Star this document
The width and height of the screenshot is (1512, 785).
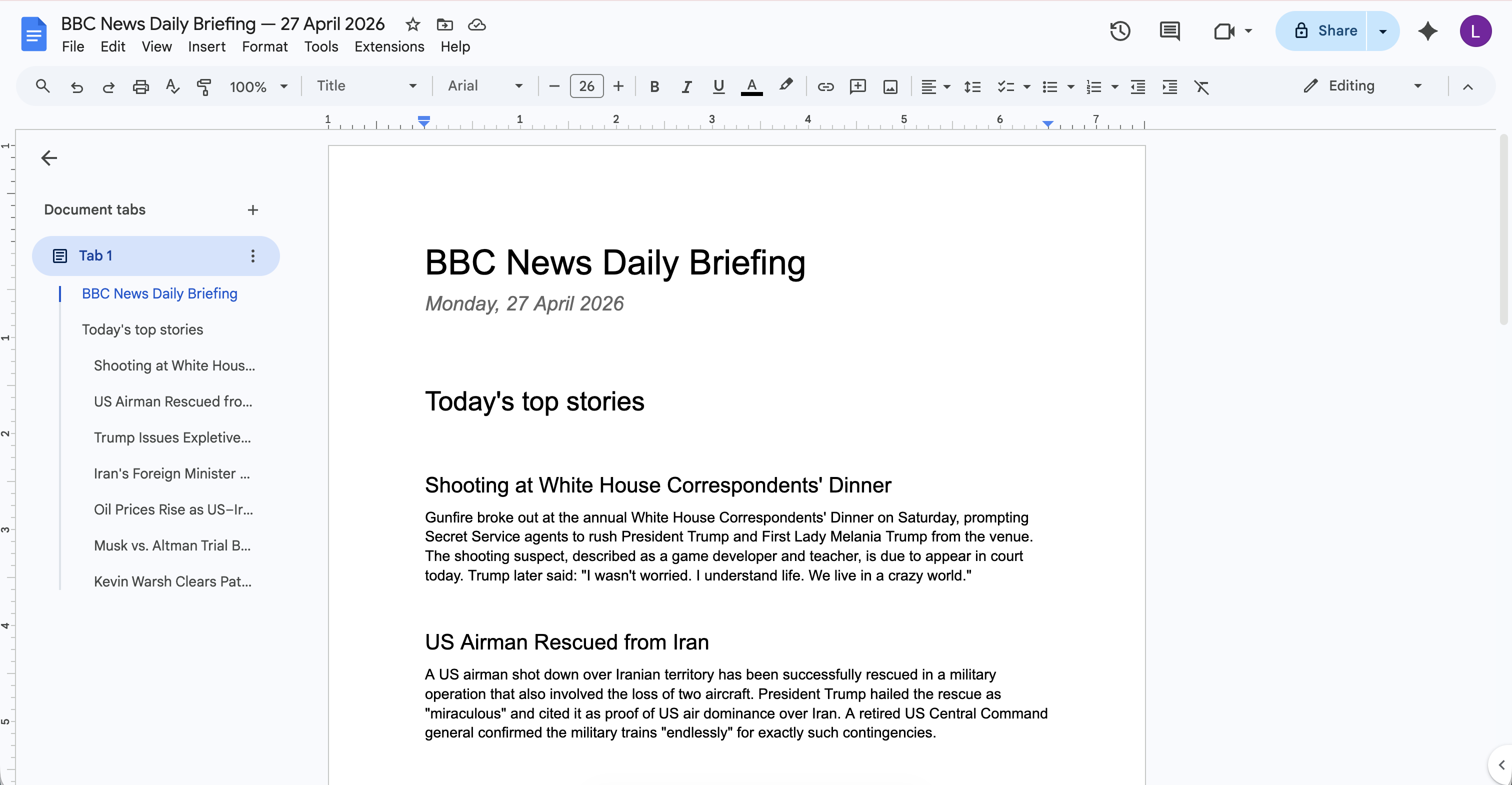tap(412, 24)
